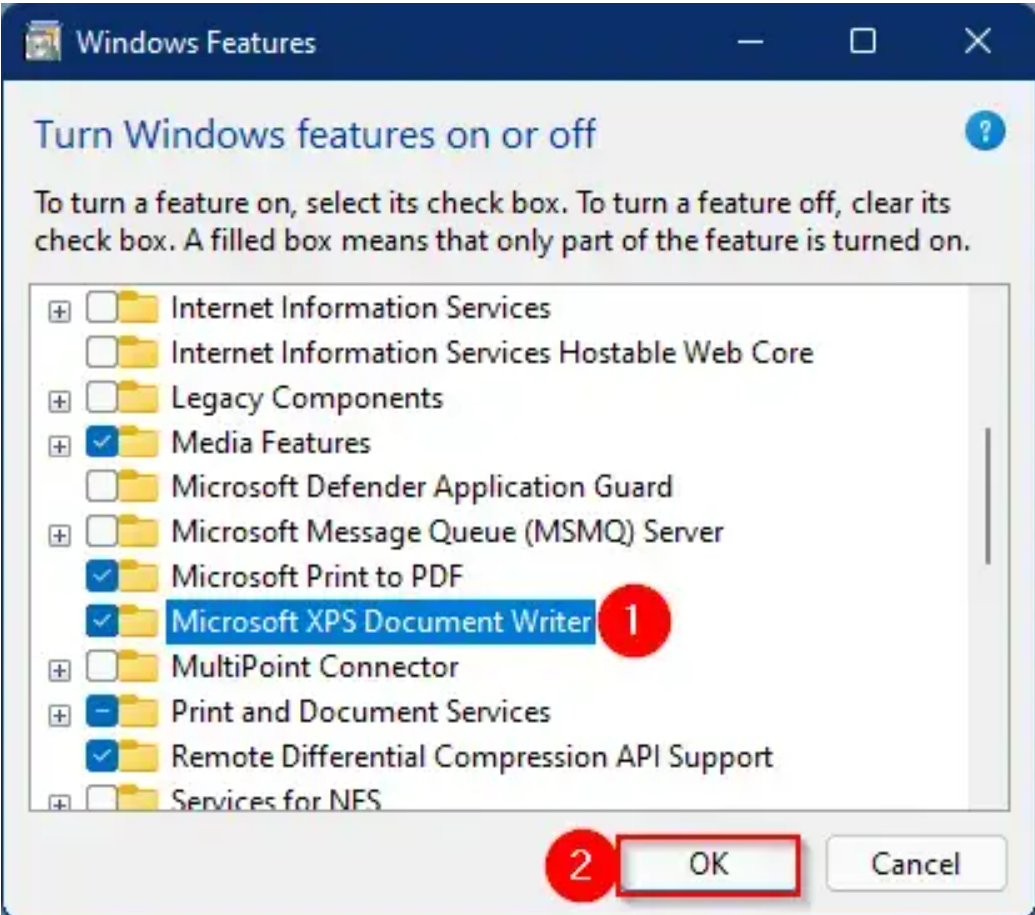Uncheck Microsoft Print to PDF checkbox
Image resolution: width=1035 pixels, height=915 pixels.
(102, 576)
